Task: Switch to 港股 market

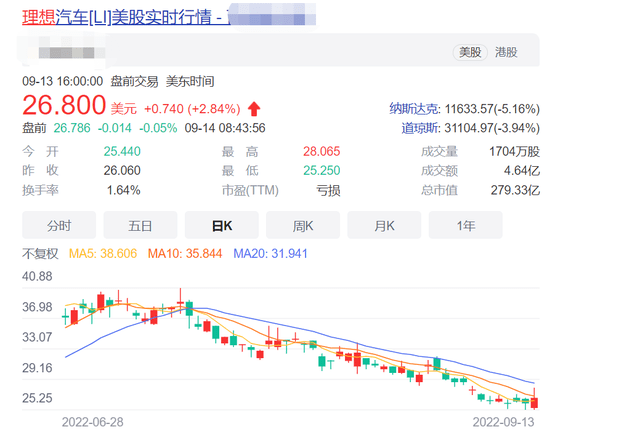Action: click(506, 52)
